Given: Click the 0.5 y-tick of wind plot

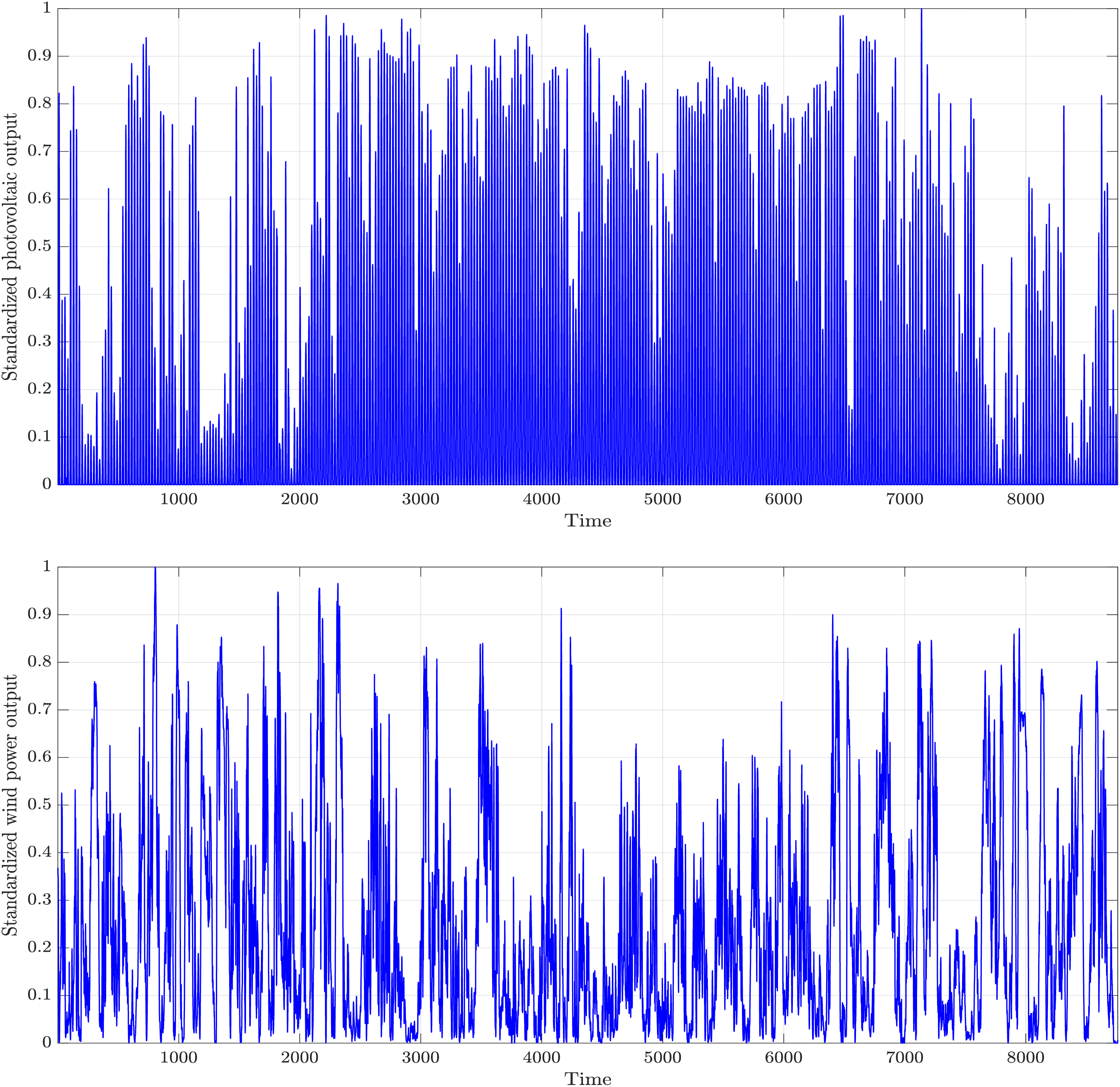Looking at the screenshot, I should tap(39, 805).
